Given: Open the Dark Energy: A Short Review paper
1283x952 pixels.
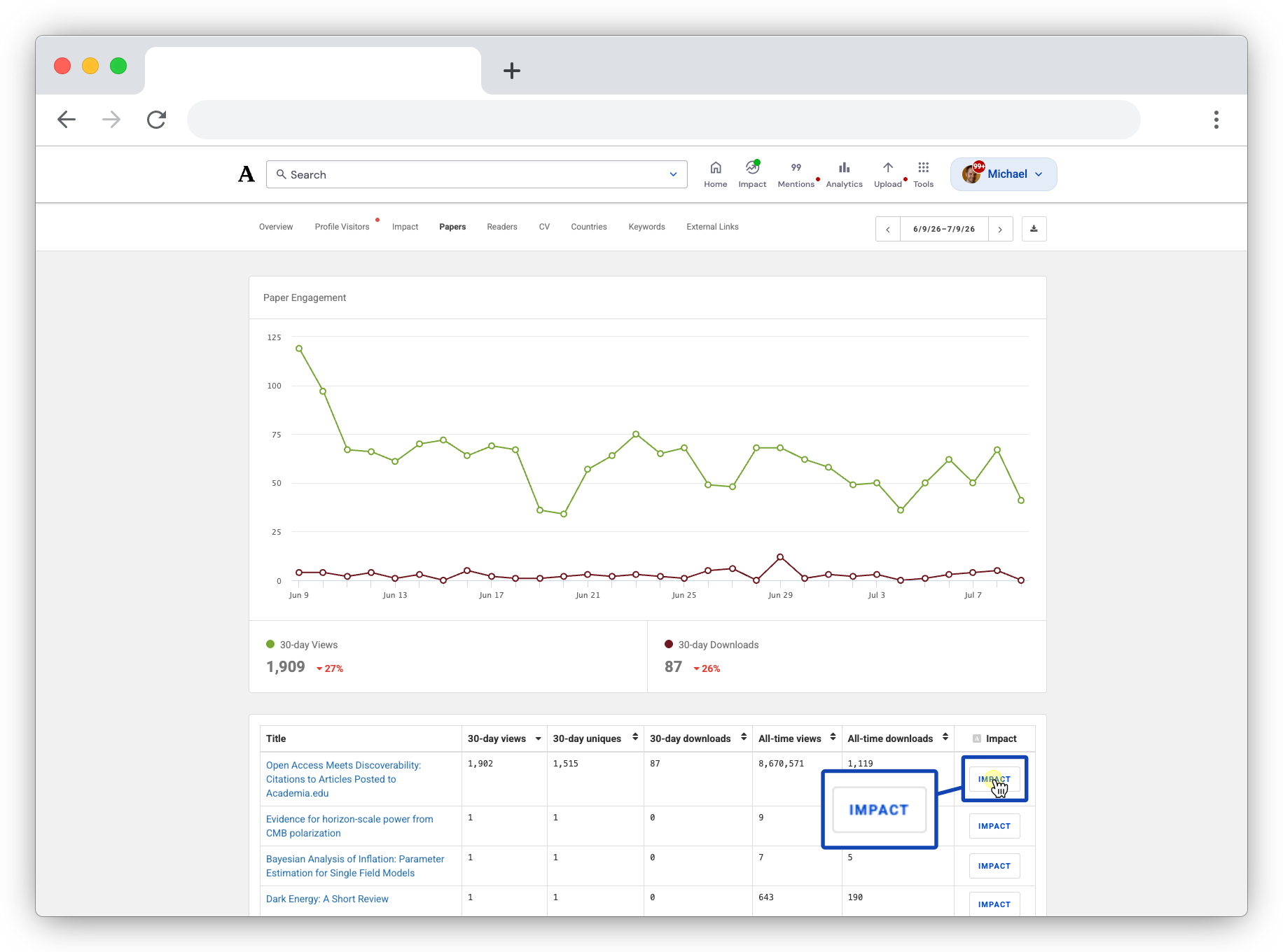Looking at the screenshot, I should tap(327, 899).
